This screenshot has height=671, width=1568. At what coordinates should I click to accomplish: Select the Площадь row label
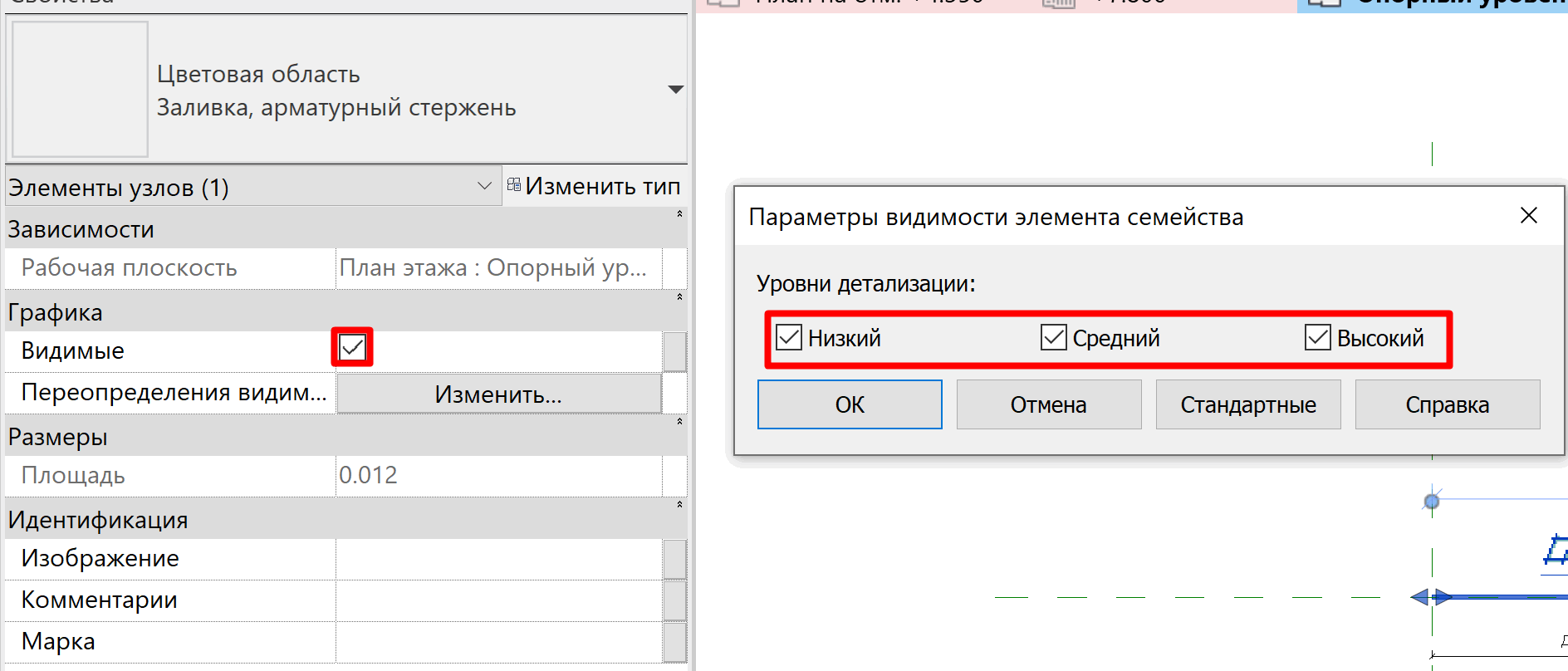[x=73, y=476]
